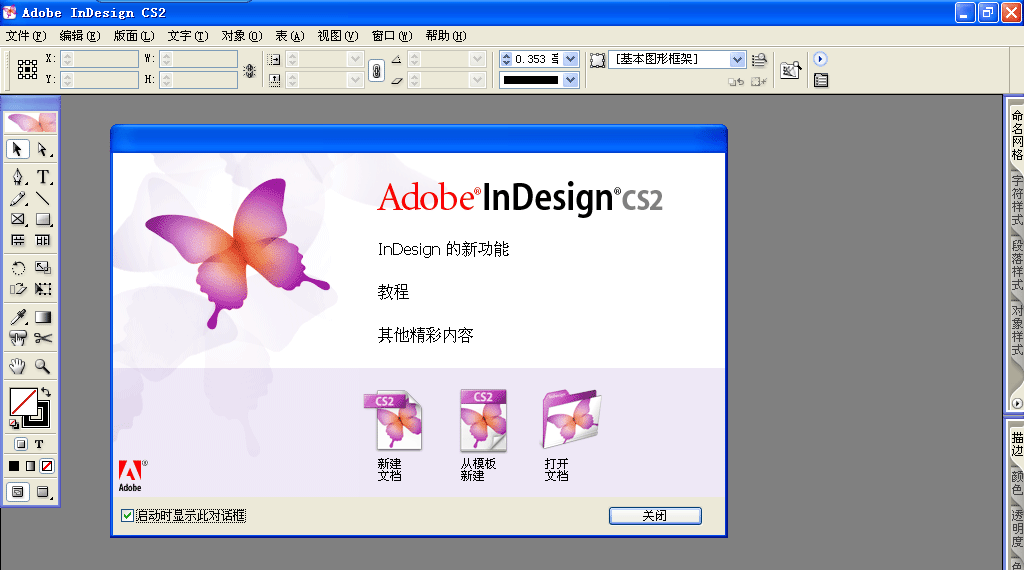Toggle formatting affects text button
The height and width of the screenshot is (570, 1024).
(x=39, y=444)
